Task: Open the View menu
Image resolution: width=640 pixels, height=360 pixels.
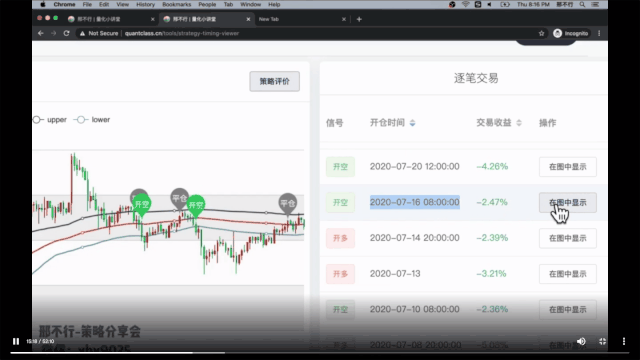Action: coord(122,4)
